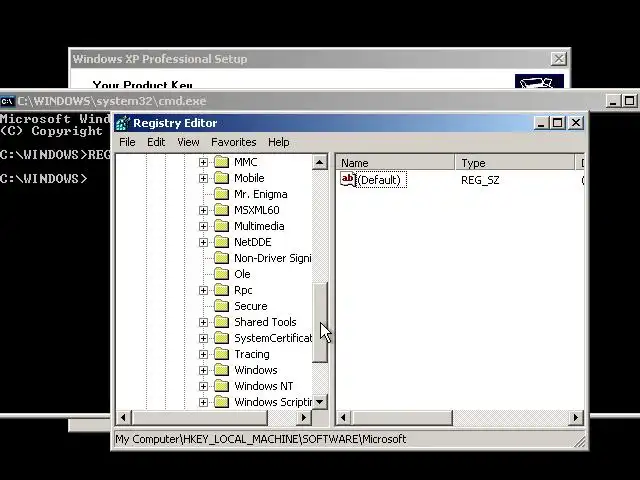640x480 pixels.
Task: Open the Edit menu in Registry Editor
Action: (x=156, y=142)
